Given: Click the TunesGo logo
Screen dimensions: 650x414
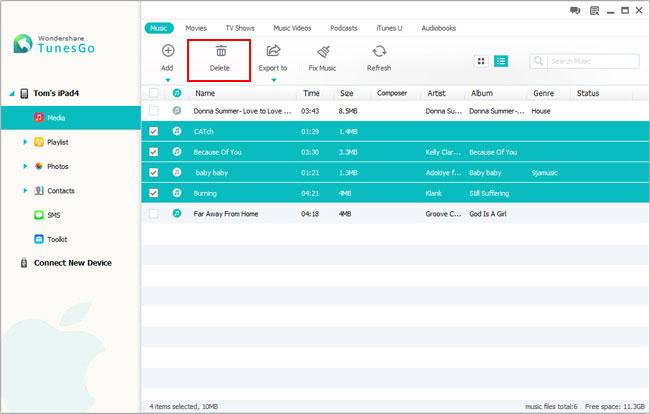Looking at the screenshot, I should pos(54,44).
